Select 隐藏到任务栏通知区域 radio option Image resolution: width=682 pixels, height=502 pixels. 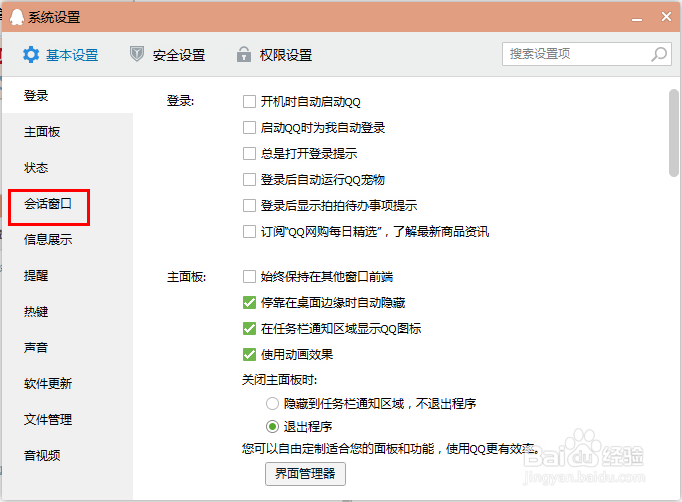(x=272, y=404)
